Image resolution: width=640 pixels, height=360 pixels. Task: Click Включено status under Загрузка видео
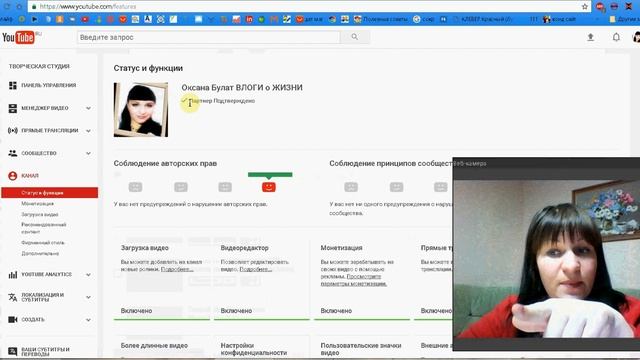tap(136, 311)
